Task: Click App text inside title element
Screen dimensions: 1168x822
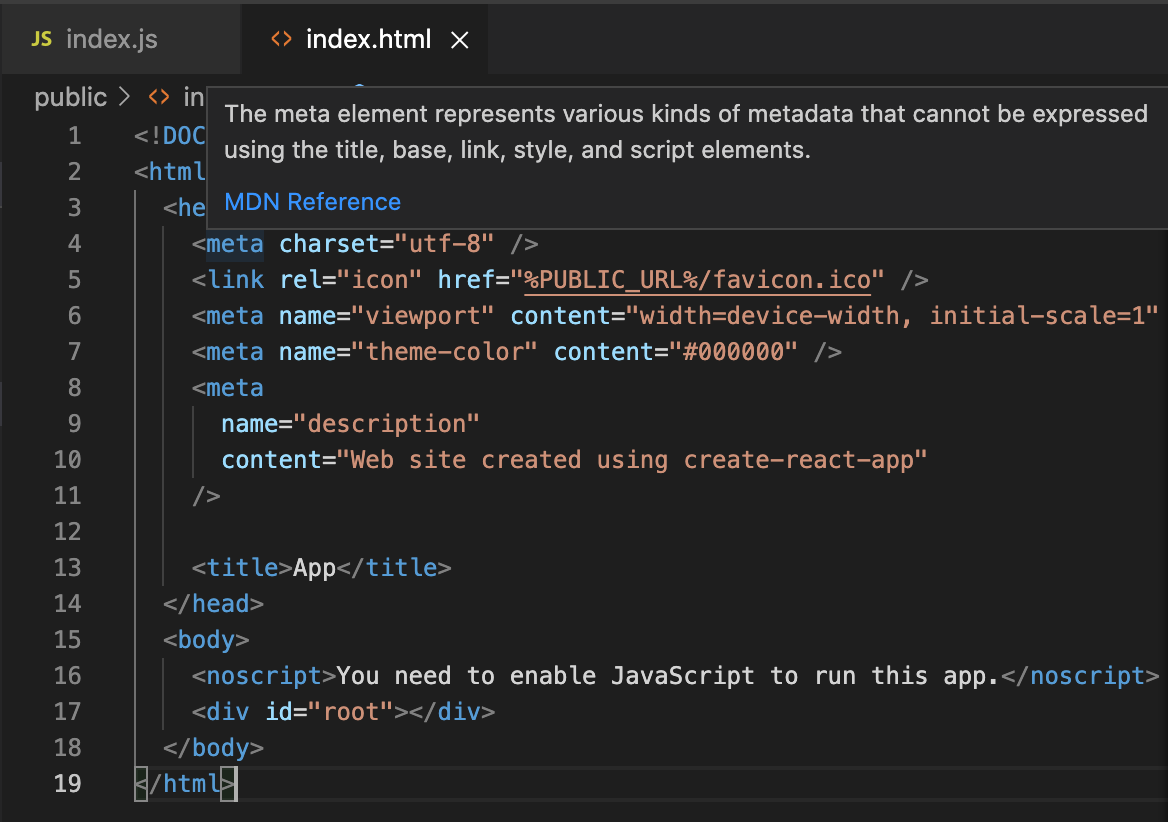Action: 314,568
